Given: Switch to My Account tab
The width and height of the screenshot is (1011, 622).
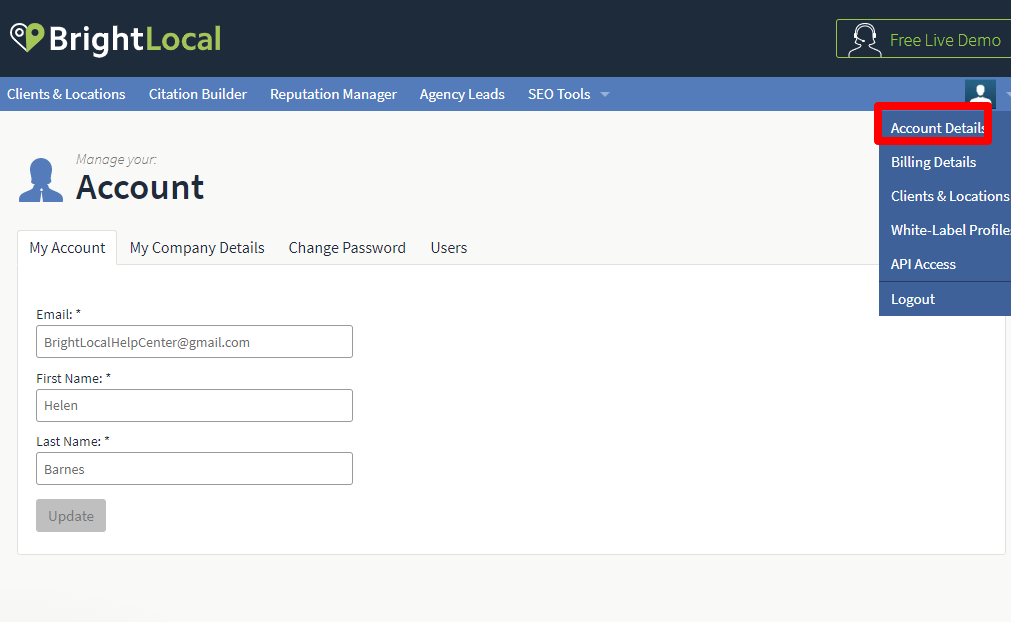Looking at the screenshot, I should pos(67,248).
